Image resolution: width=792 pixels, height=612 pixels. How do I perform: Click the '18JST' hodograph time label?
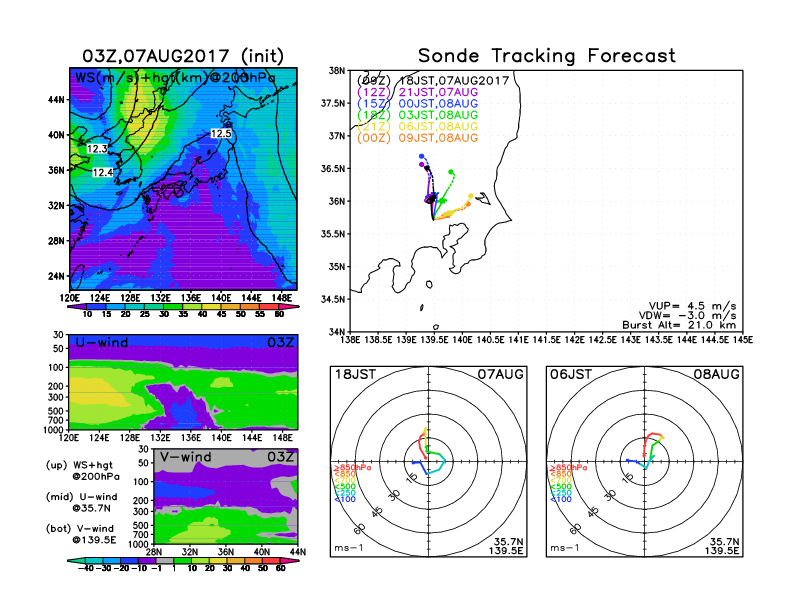[356, 374]
